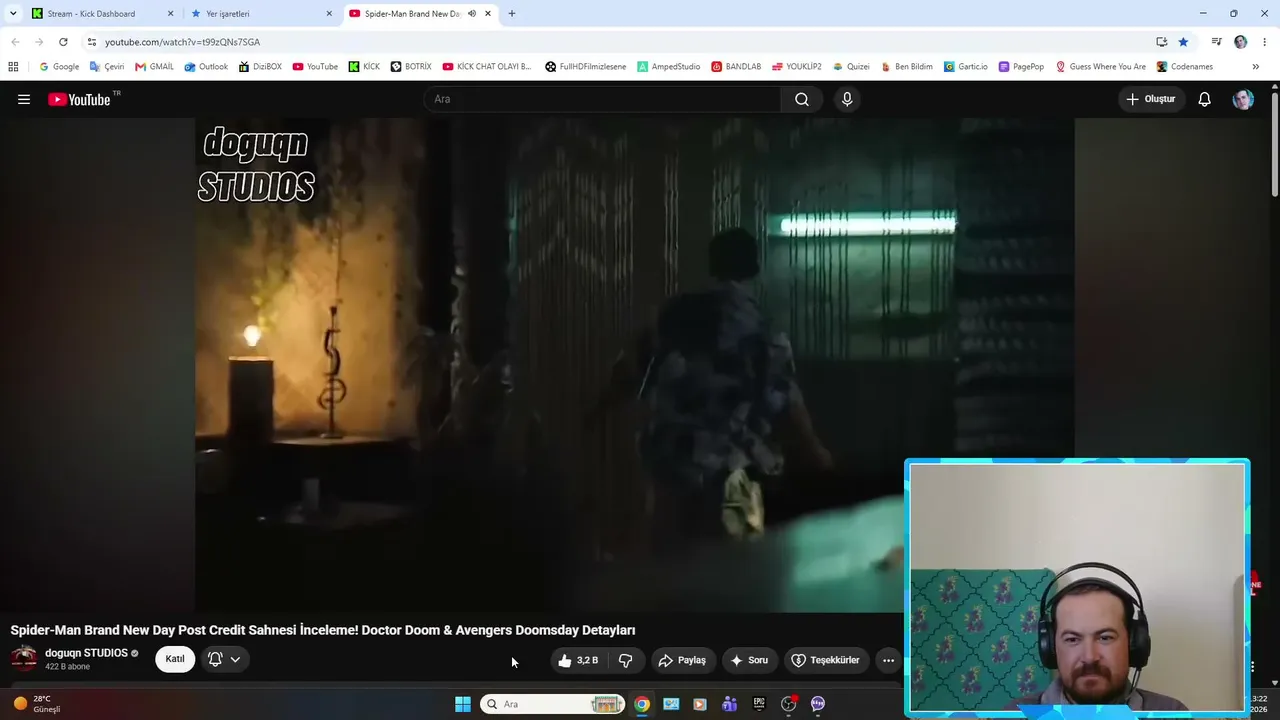Open the Chrome apps grid in bookmarks bar
Viewport: 1280px width, 720px height.
coord(13,67)
